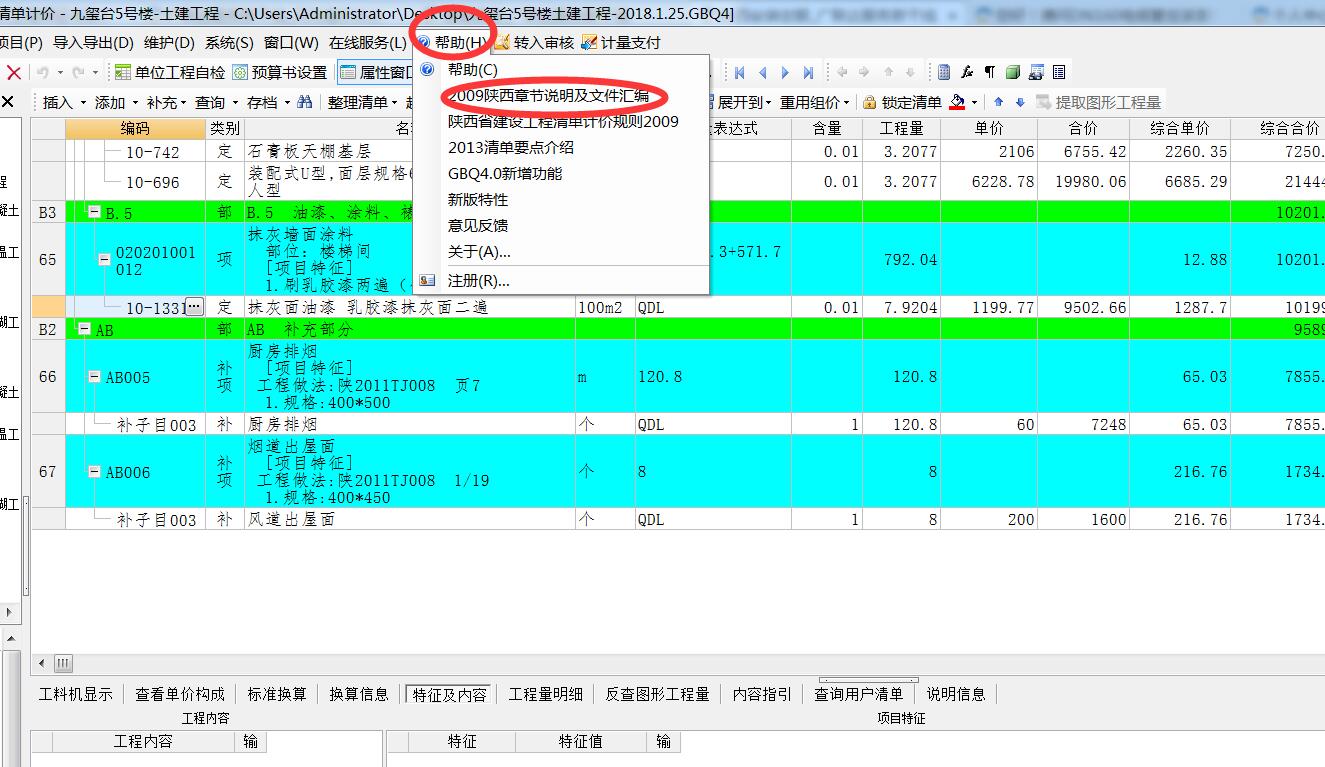Toggle the 属性窗口 properties window
This screenshot has height=767, width=1325.
[376, 72]
